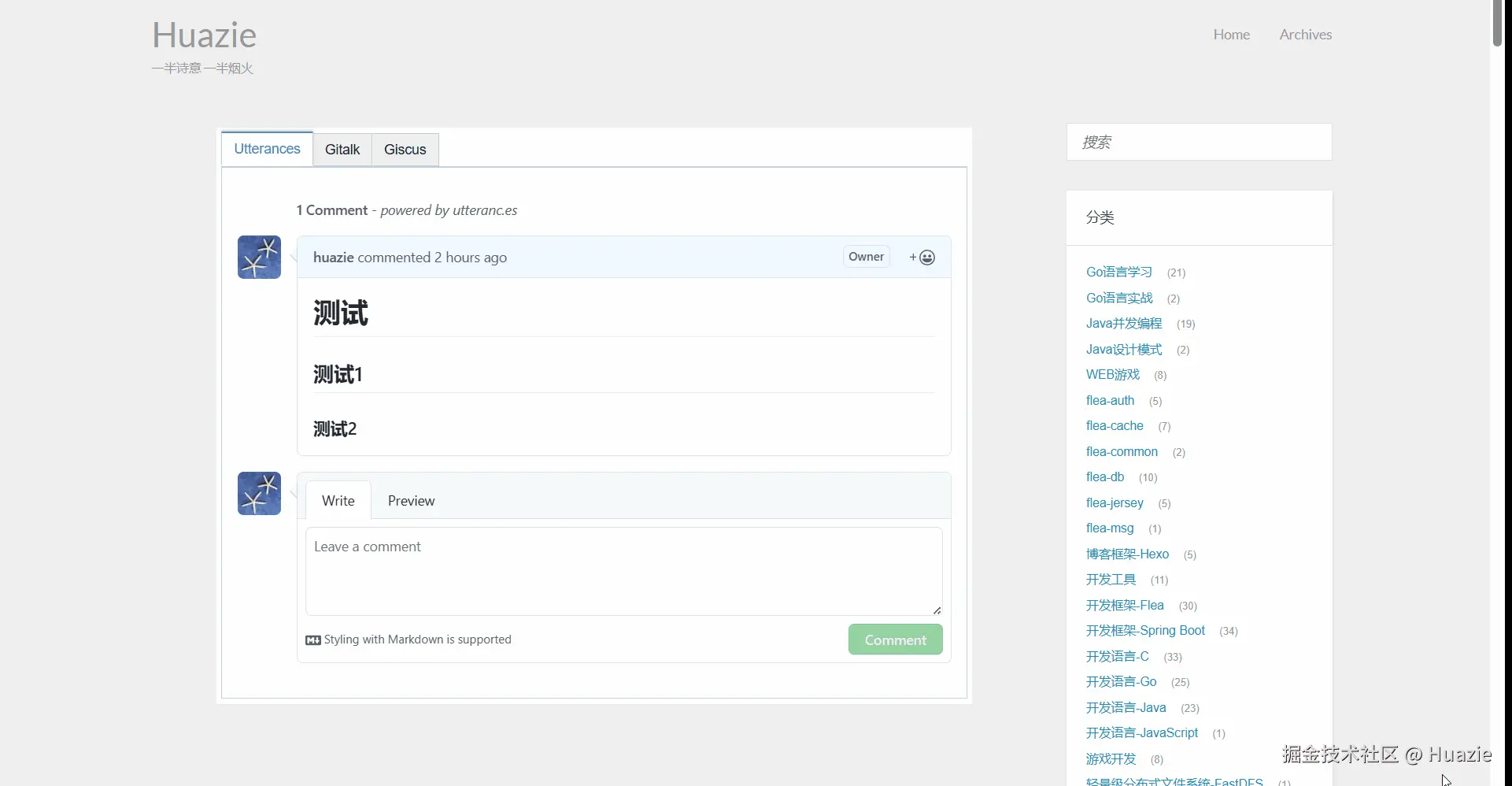Open the 开发框架-Spring Boot category
The image size is (1512, 786).
click(x=1145, y=631)
